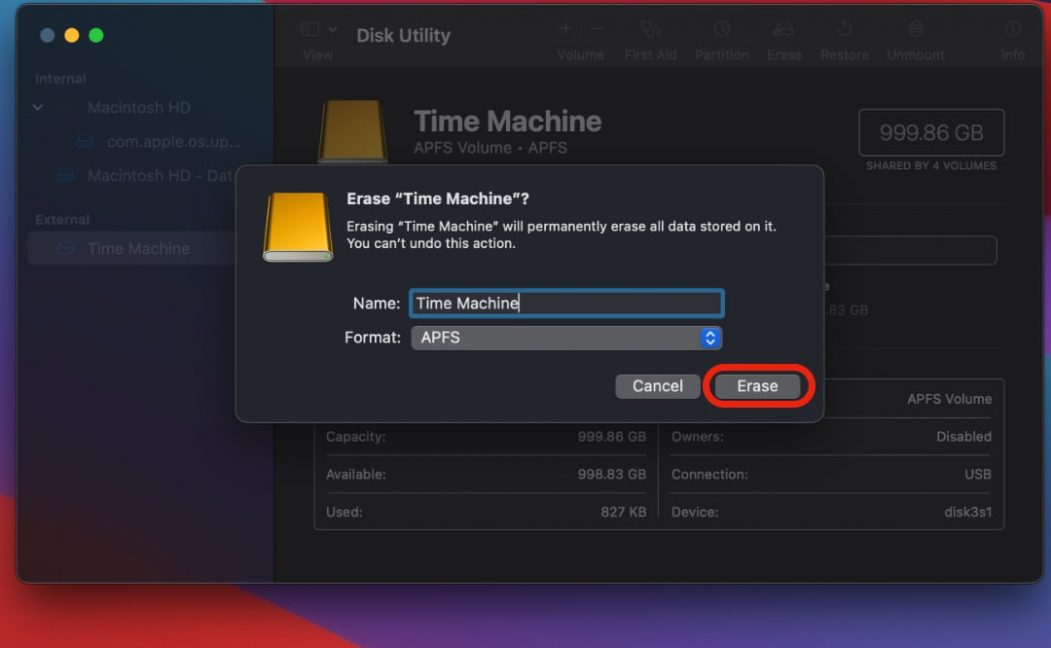The width and height of the screenshot is (1051, 648).
Task: Collapse the Macintosh HD disclosure triangle
Action: tap(38, 107)
